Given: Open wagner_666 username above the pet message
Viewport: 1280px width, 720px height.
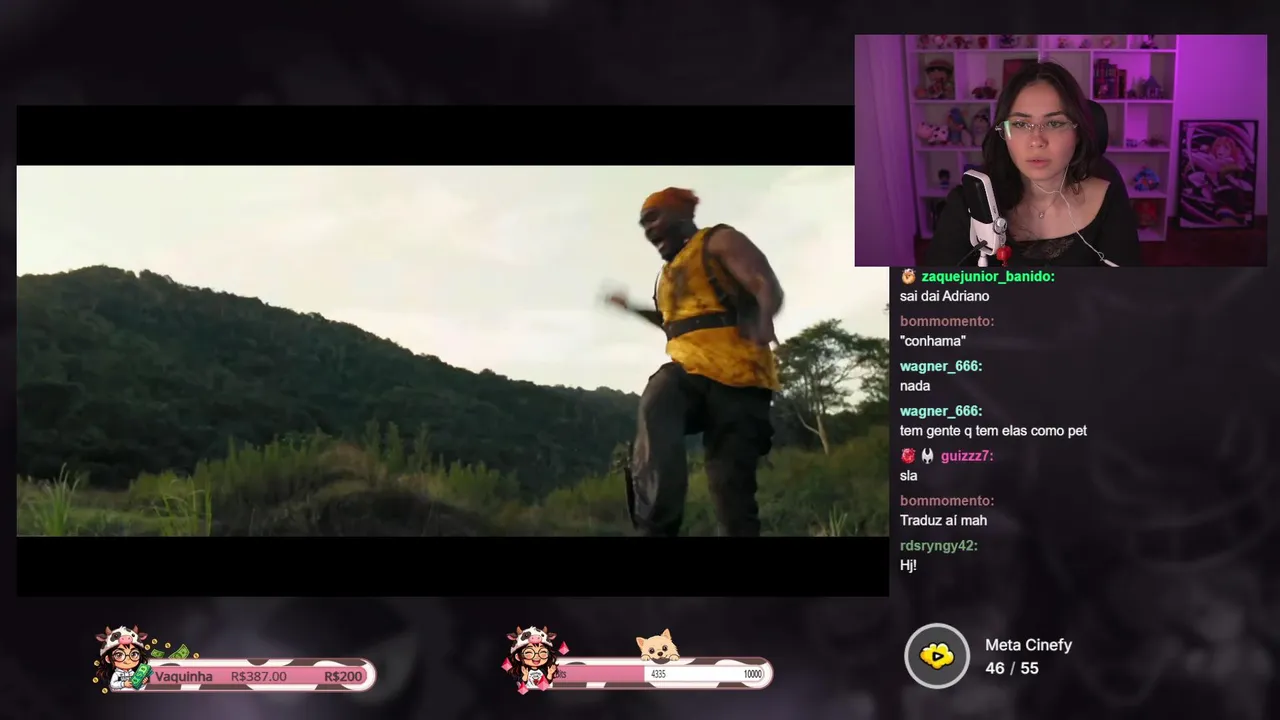Looking at the screenshot, I should pos(940,411).
